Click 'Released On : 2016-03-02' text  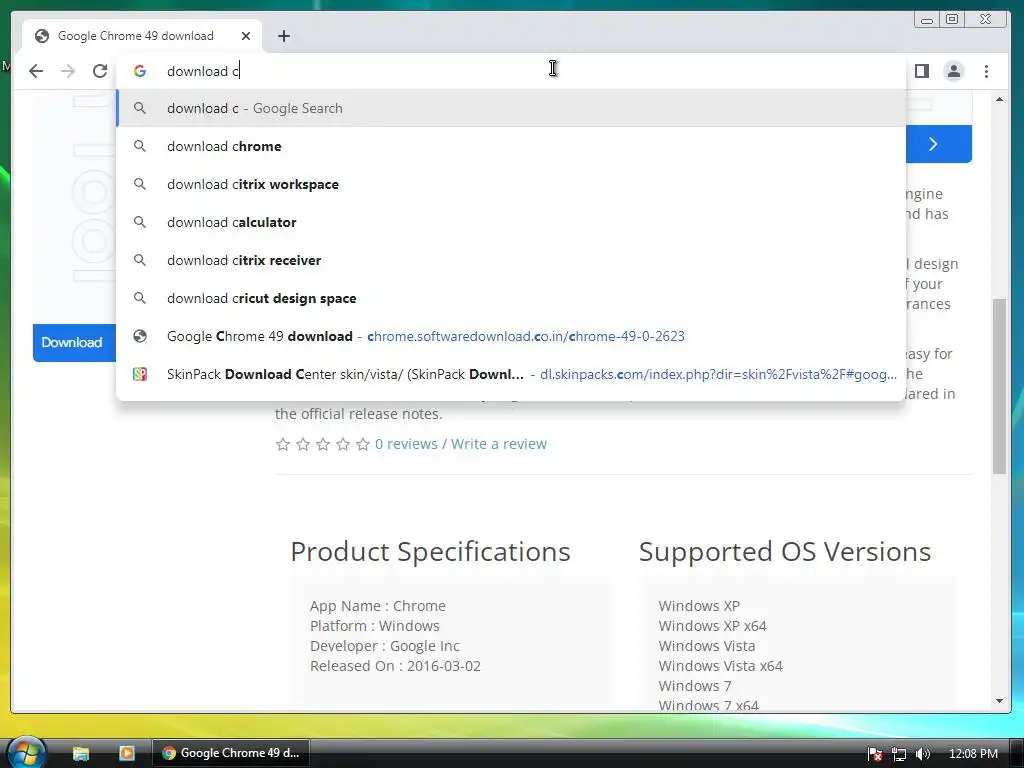click(x=395, y=666)
